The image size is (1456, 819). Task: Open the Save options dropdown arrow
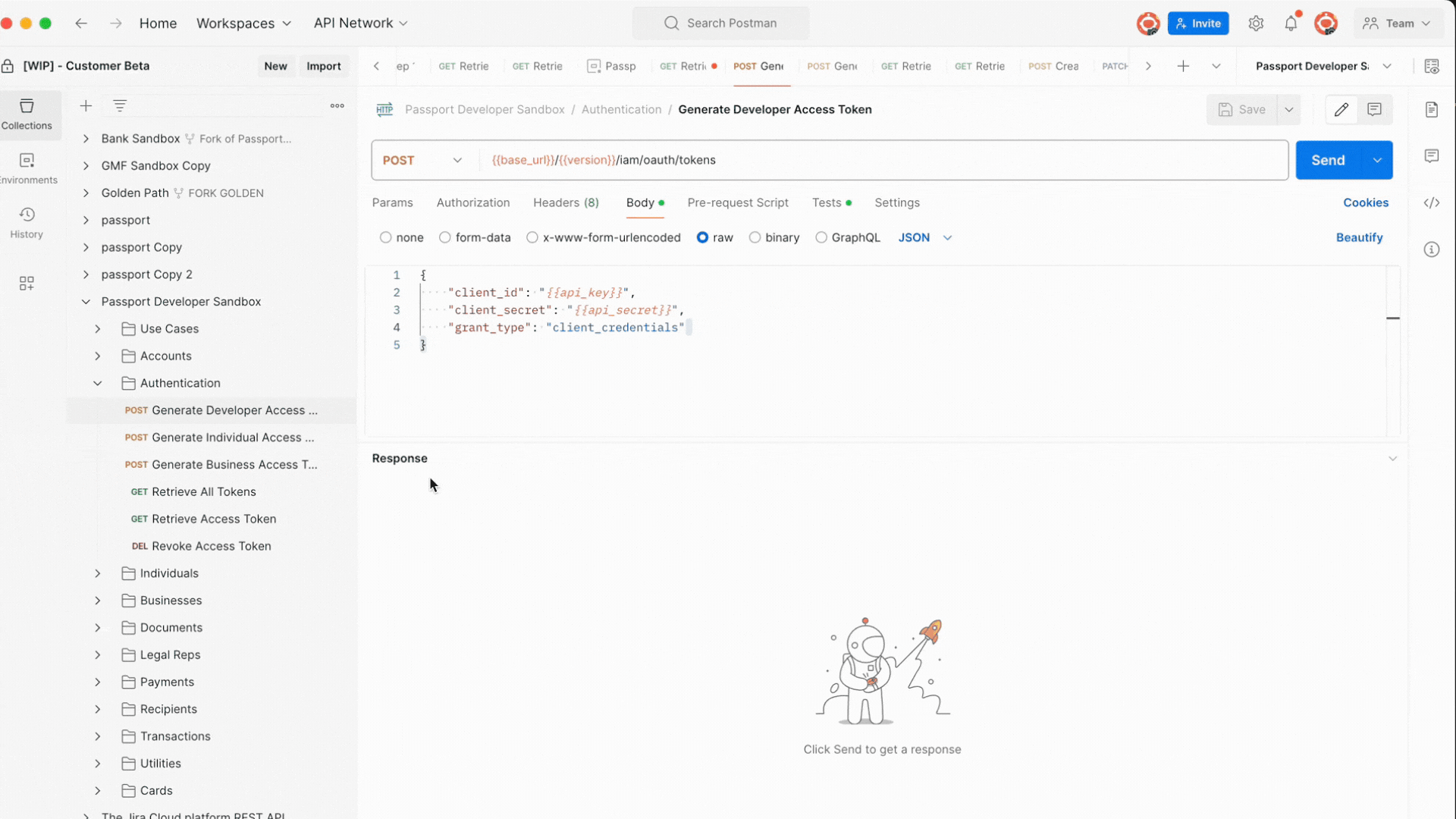point(1289,109)
